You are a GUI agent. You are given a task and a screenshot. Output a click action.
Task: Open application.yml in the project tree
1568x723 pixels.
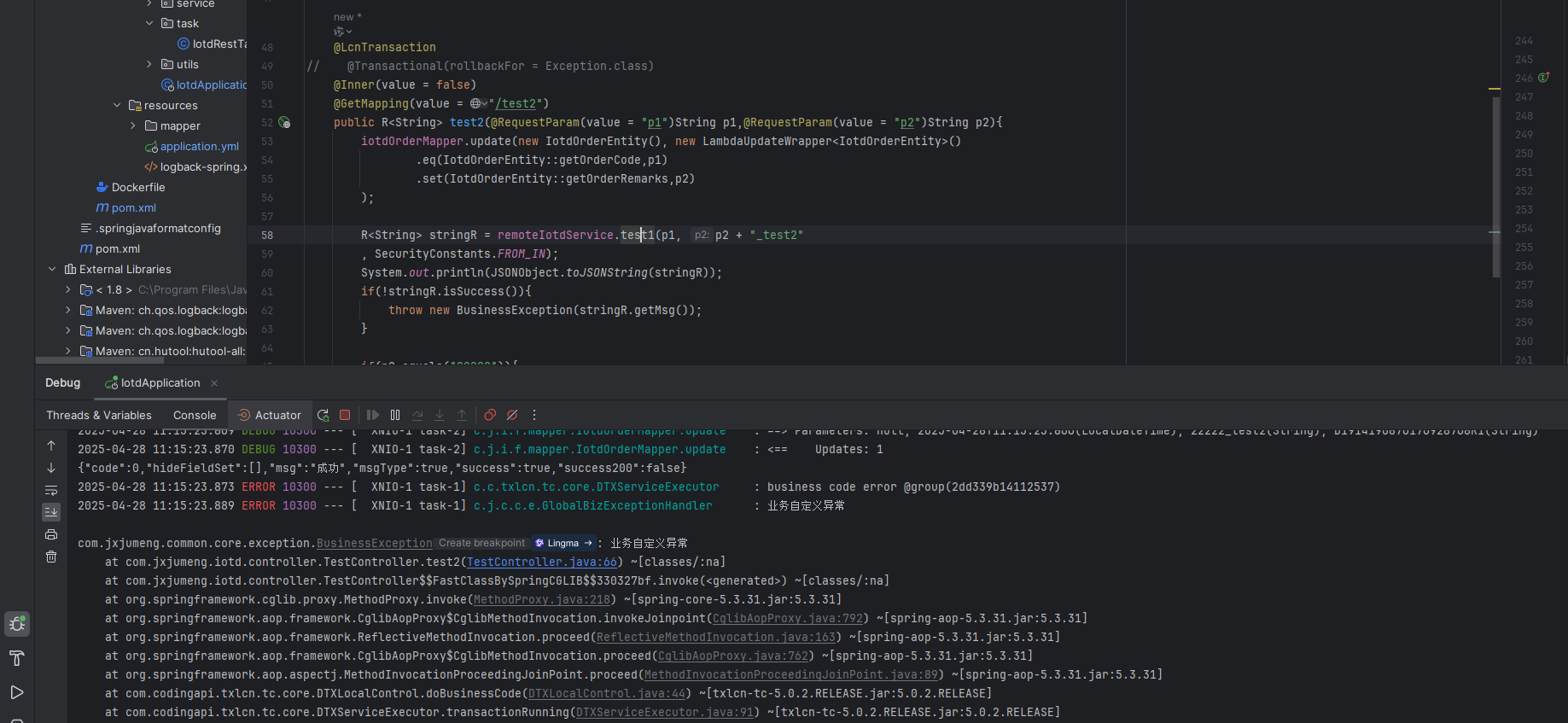(199, 146)
